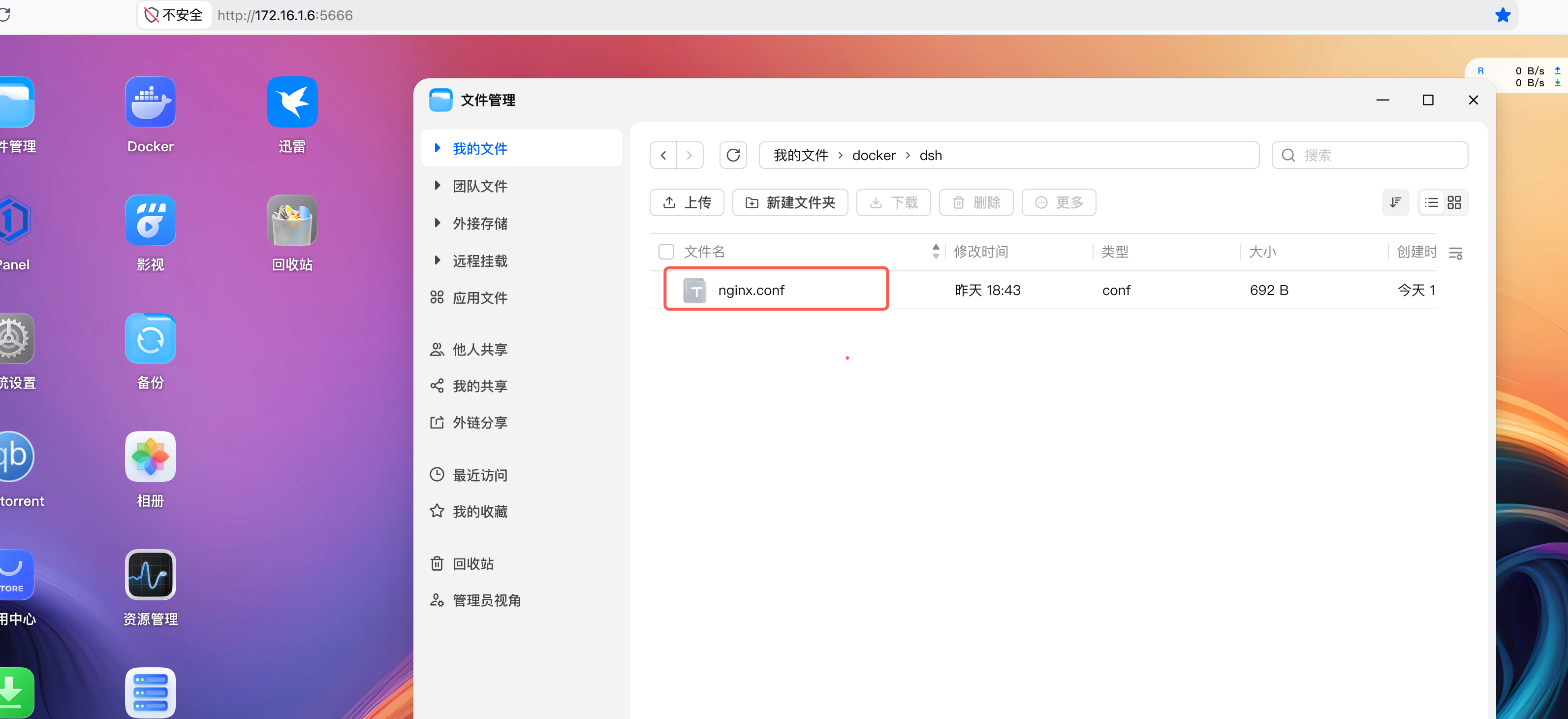Screen dimensions: 1568x719
Task: Go forward to next folder
Action: 690,156
